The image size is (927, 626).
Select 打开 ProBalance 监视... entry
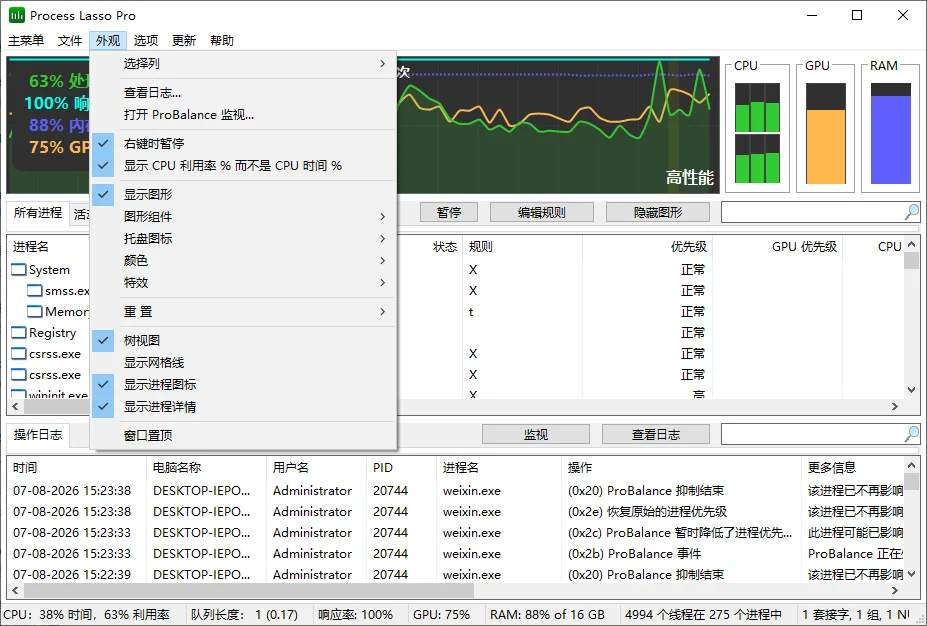[243, 115]
